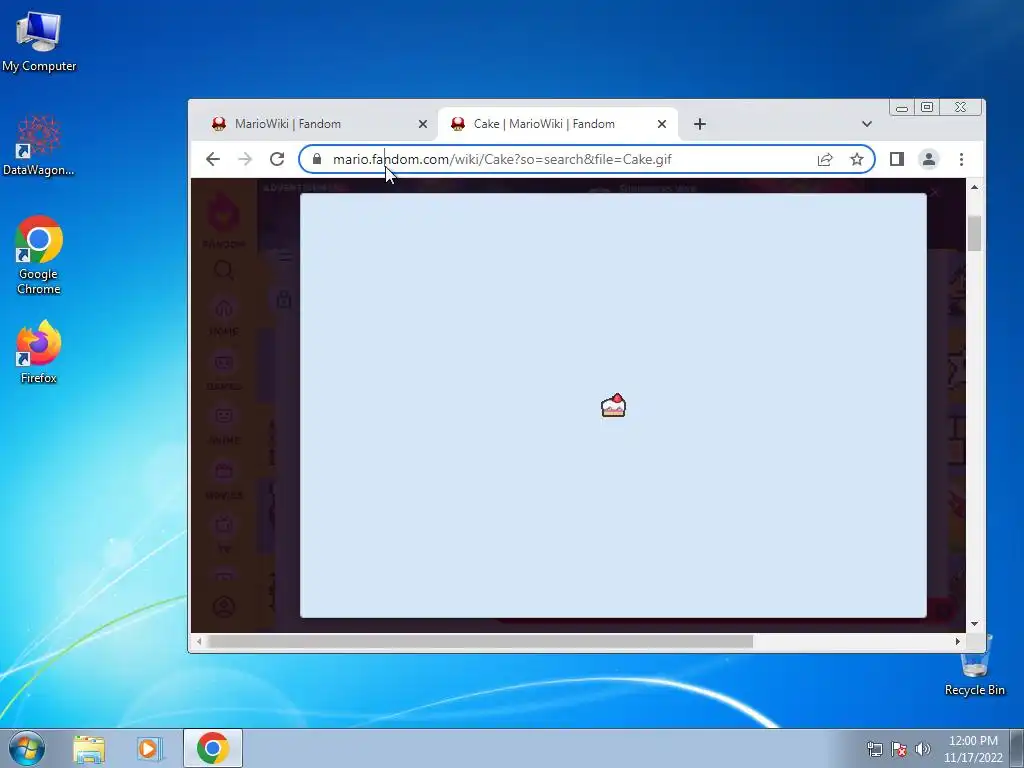
Task: Select the Recycle Bin icon
Action: pyautogui.click(x=974, y=665)
